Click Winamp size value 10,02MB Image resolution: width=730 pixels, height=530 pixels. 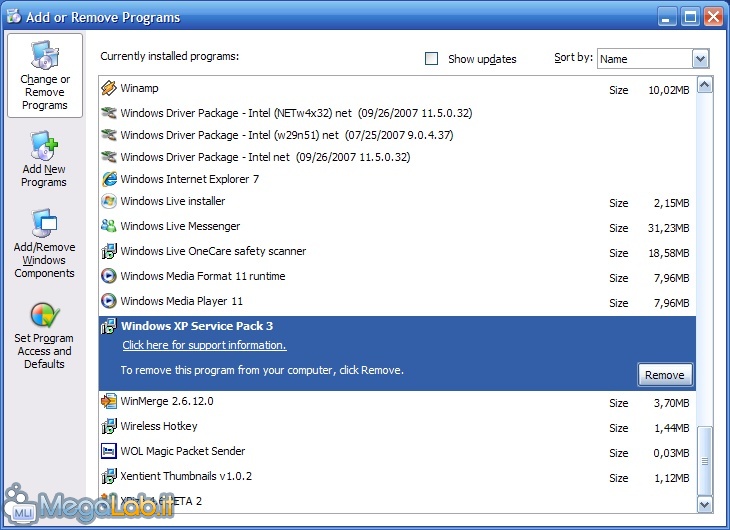point(669,90)
